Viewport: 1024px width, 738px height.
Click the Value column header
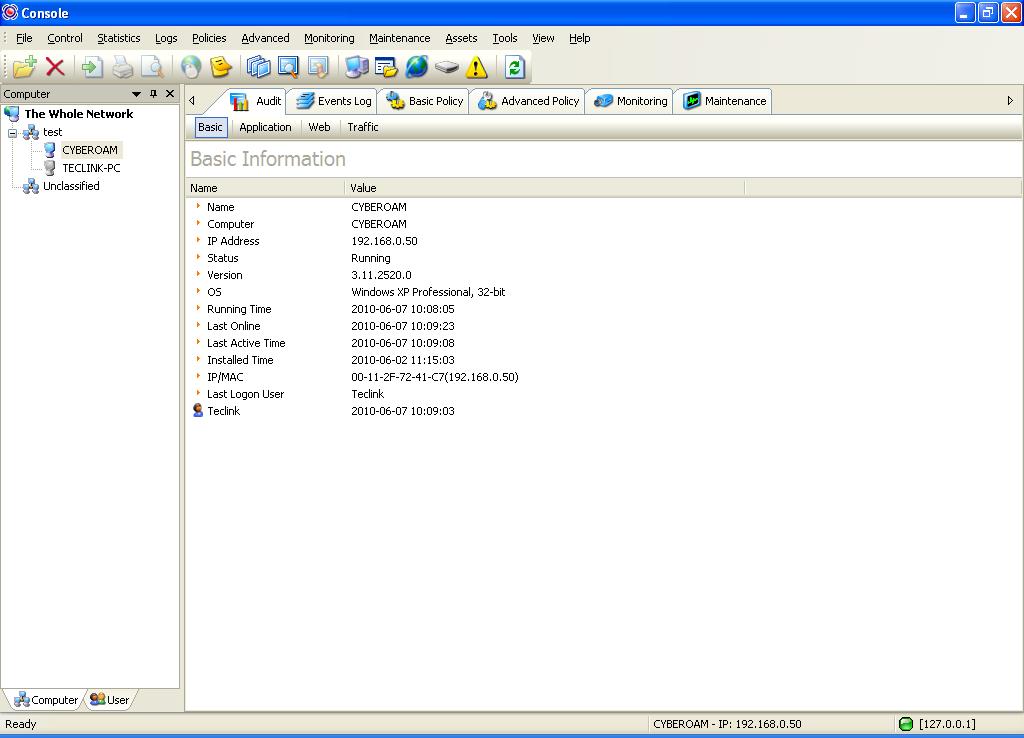(544, 188)
